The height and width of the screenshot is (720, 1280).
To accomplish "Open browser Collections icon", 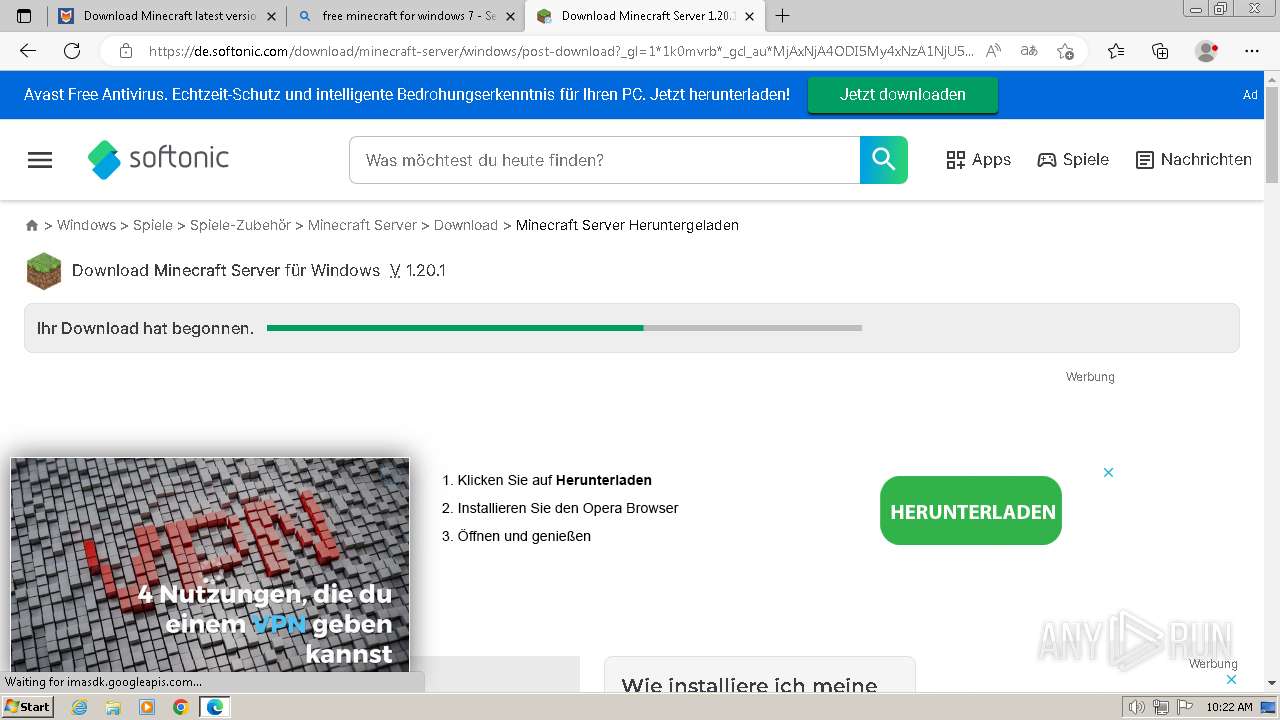I will point(1160,51).
